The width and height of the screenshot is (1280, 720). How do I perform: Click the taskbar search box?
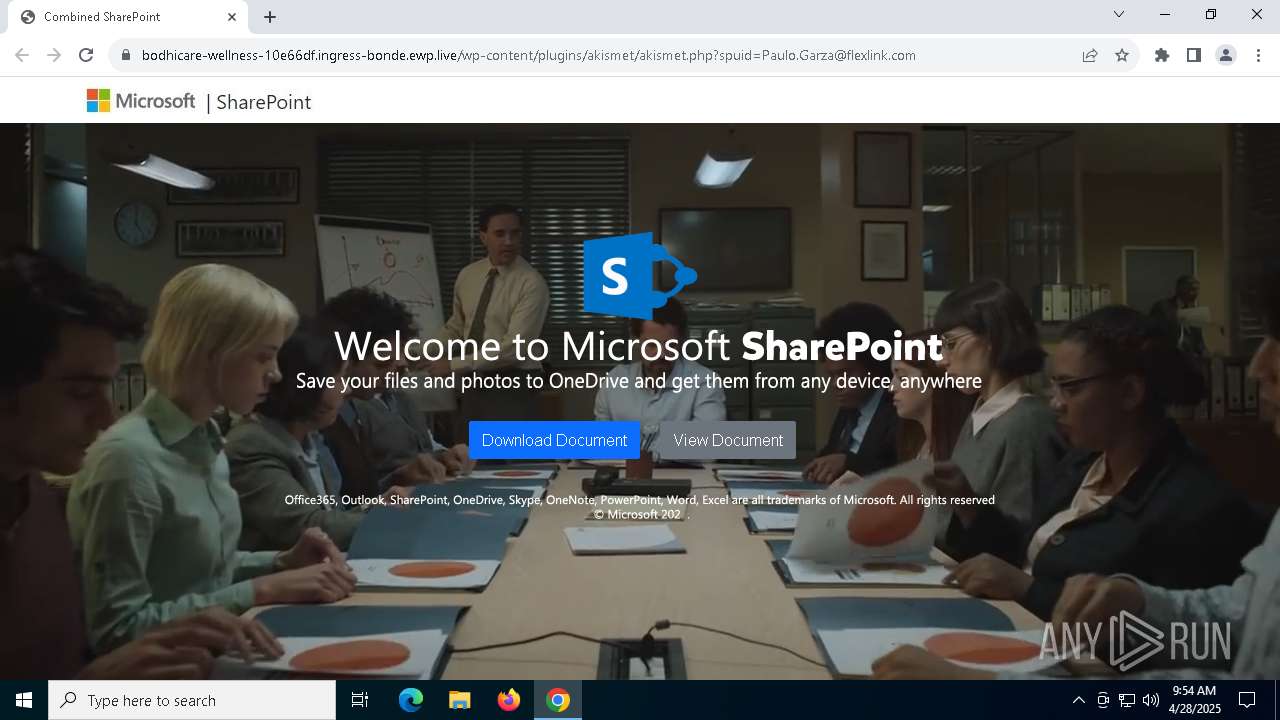[x=192, y=700]
